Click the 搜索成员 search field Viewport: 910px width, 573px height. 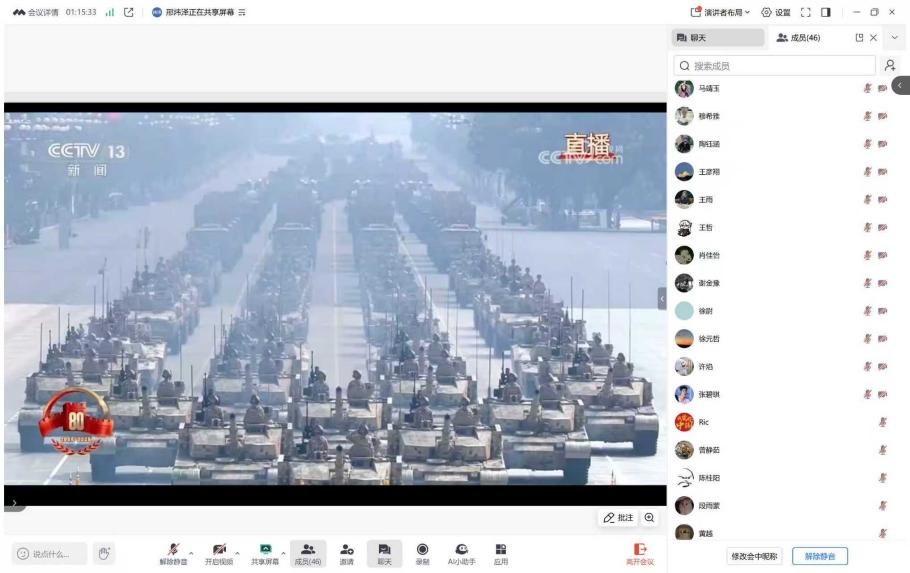point(775,65)
